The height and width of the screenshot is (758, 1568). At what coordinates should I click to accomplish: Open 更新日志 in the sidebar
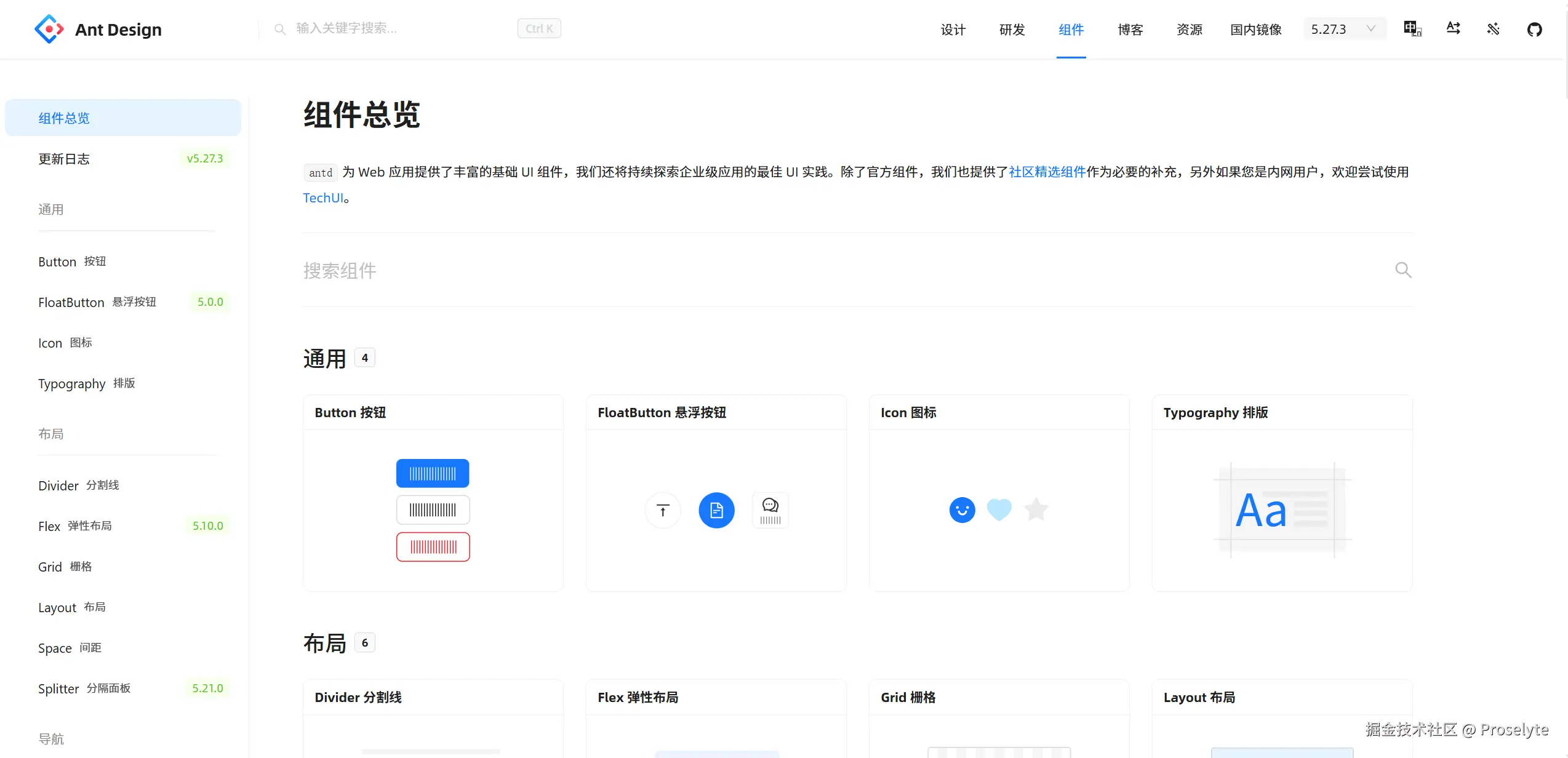tap(123, 159)
